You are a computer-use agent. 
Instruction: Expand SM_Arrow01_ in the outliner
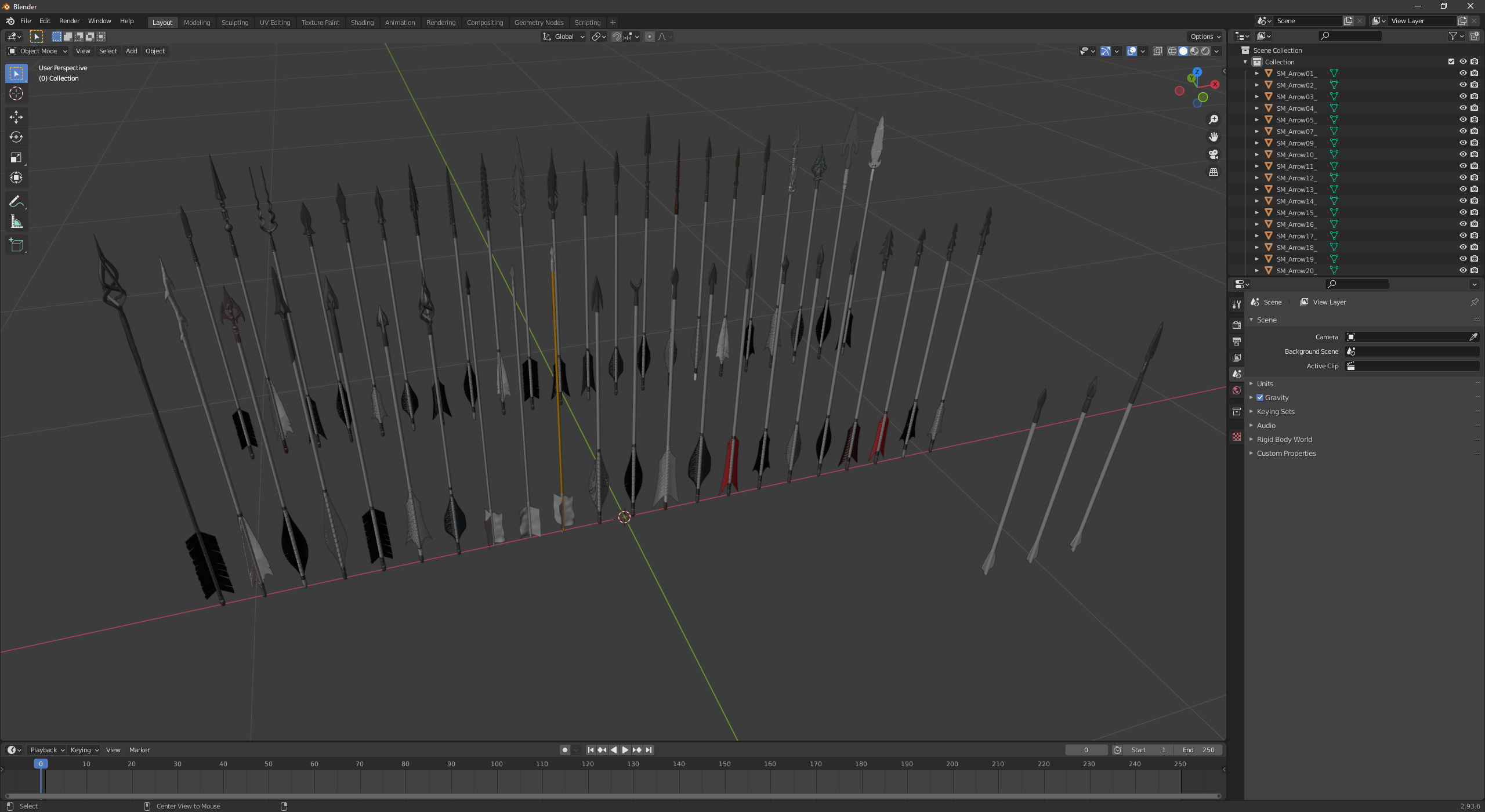1257,74
